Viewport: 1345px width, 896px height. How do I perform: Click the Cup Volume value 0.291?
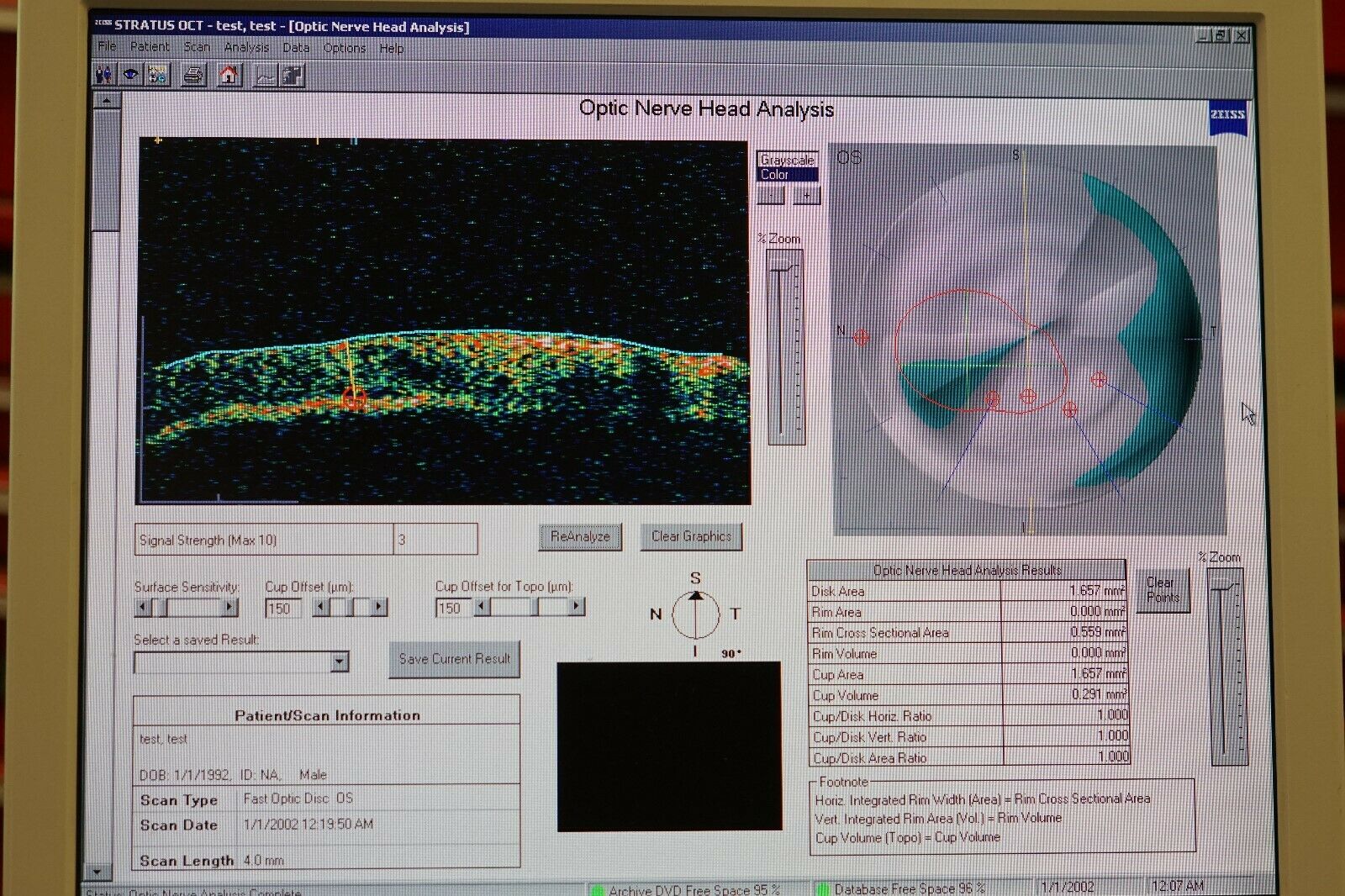point(1099,694)
